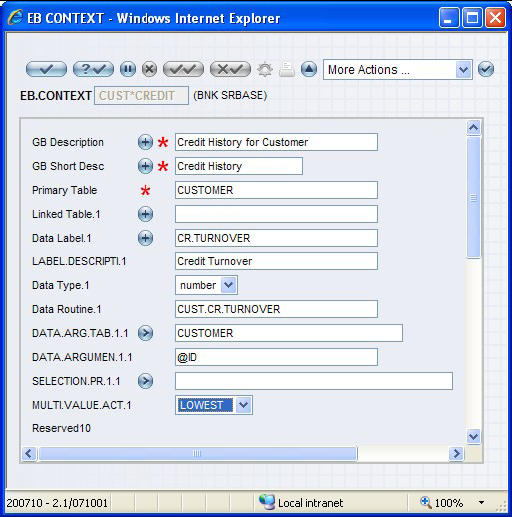This screenshot has width=512, height=517.
Task: Click into the Primary Table field
Action: pos(276,190)
